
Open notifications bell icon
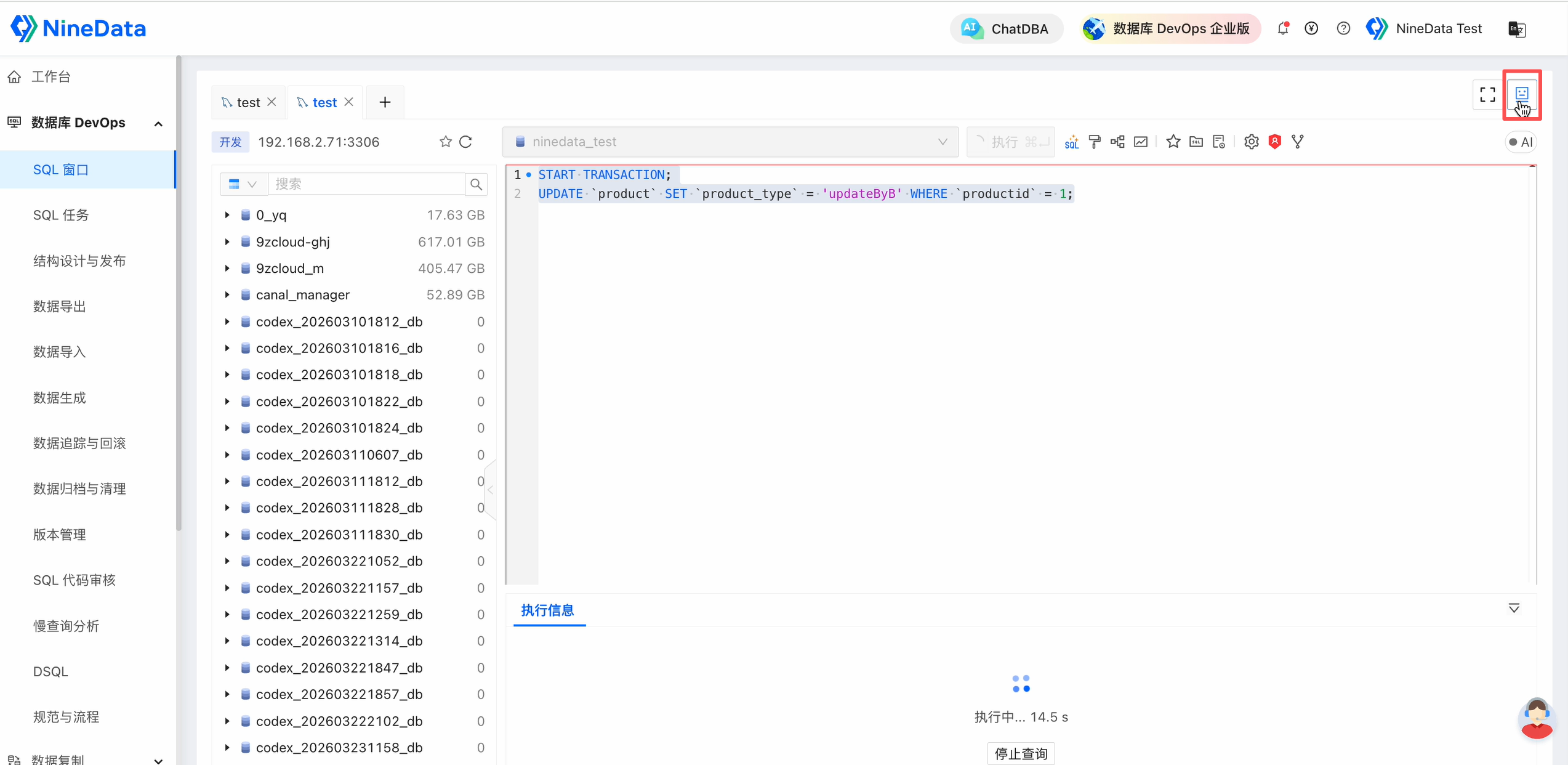click(x=1282, y=28)
